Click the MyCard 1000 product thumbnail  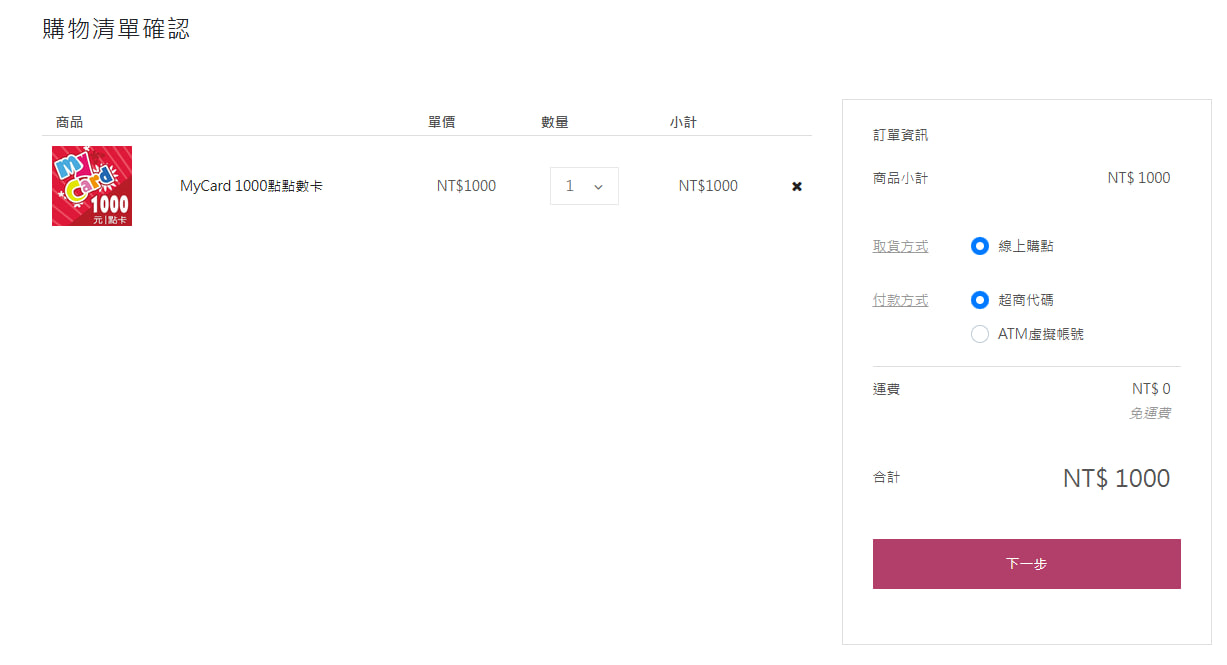(x=92, y=186)
